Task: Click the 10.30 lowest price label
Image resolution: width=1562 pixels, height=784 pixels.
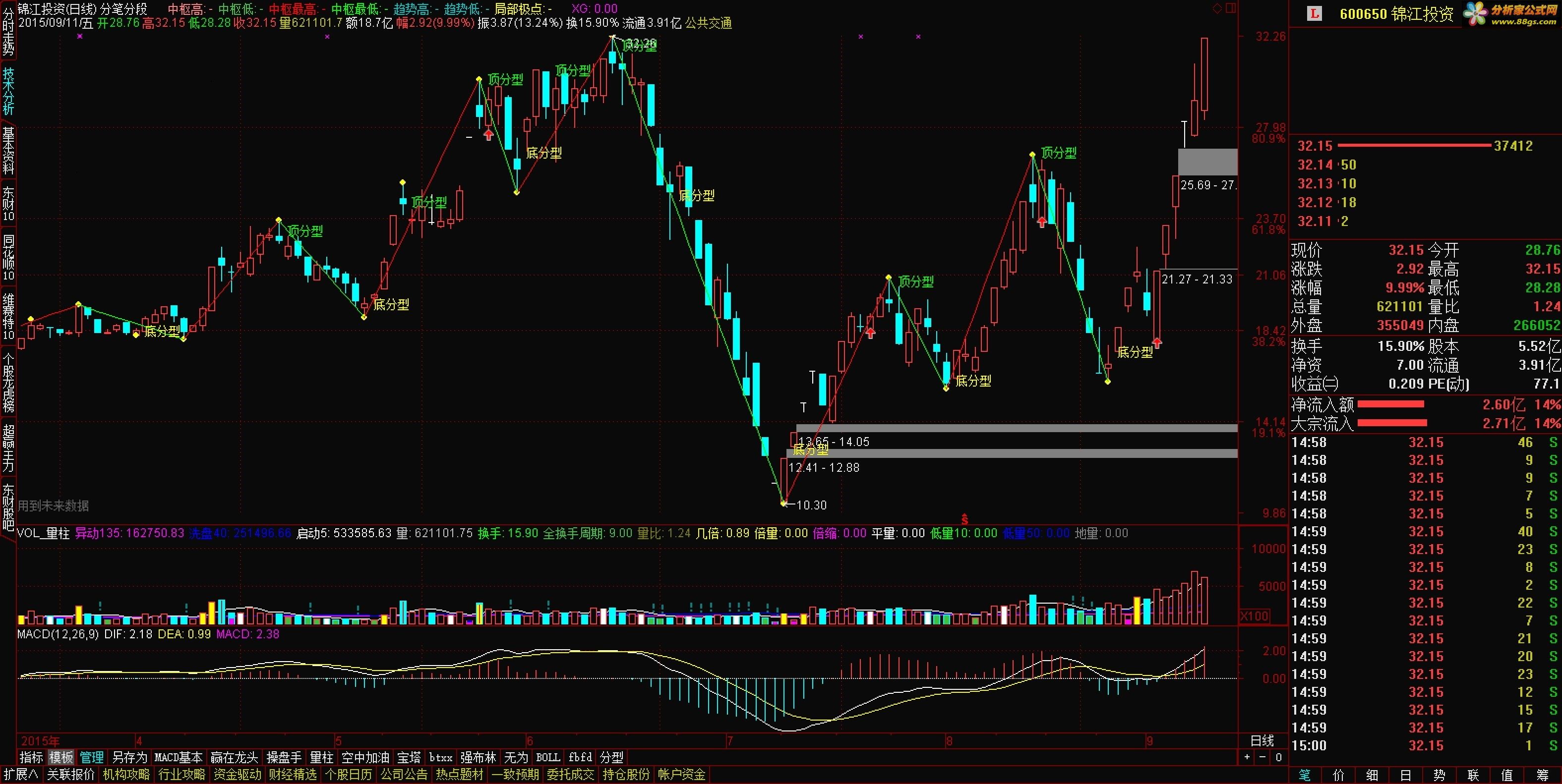Action: tap(811, 504)
